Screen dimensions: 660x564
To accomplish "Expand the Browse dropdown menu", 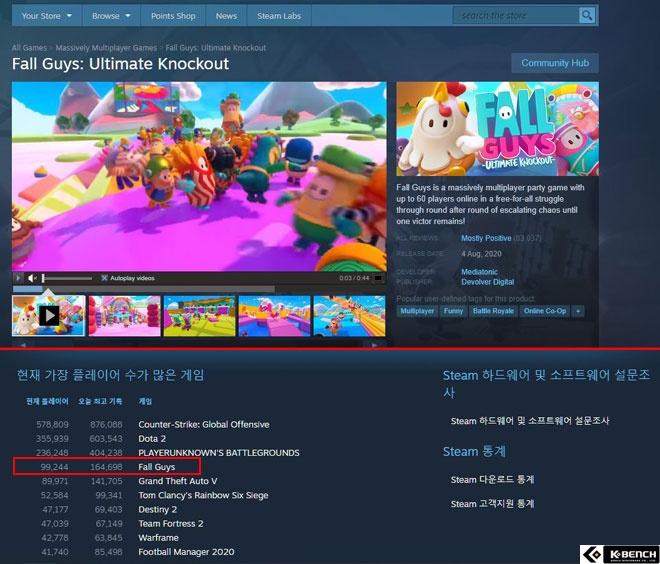I will click(x=111, y=16).
